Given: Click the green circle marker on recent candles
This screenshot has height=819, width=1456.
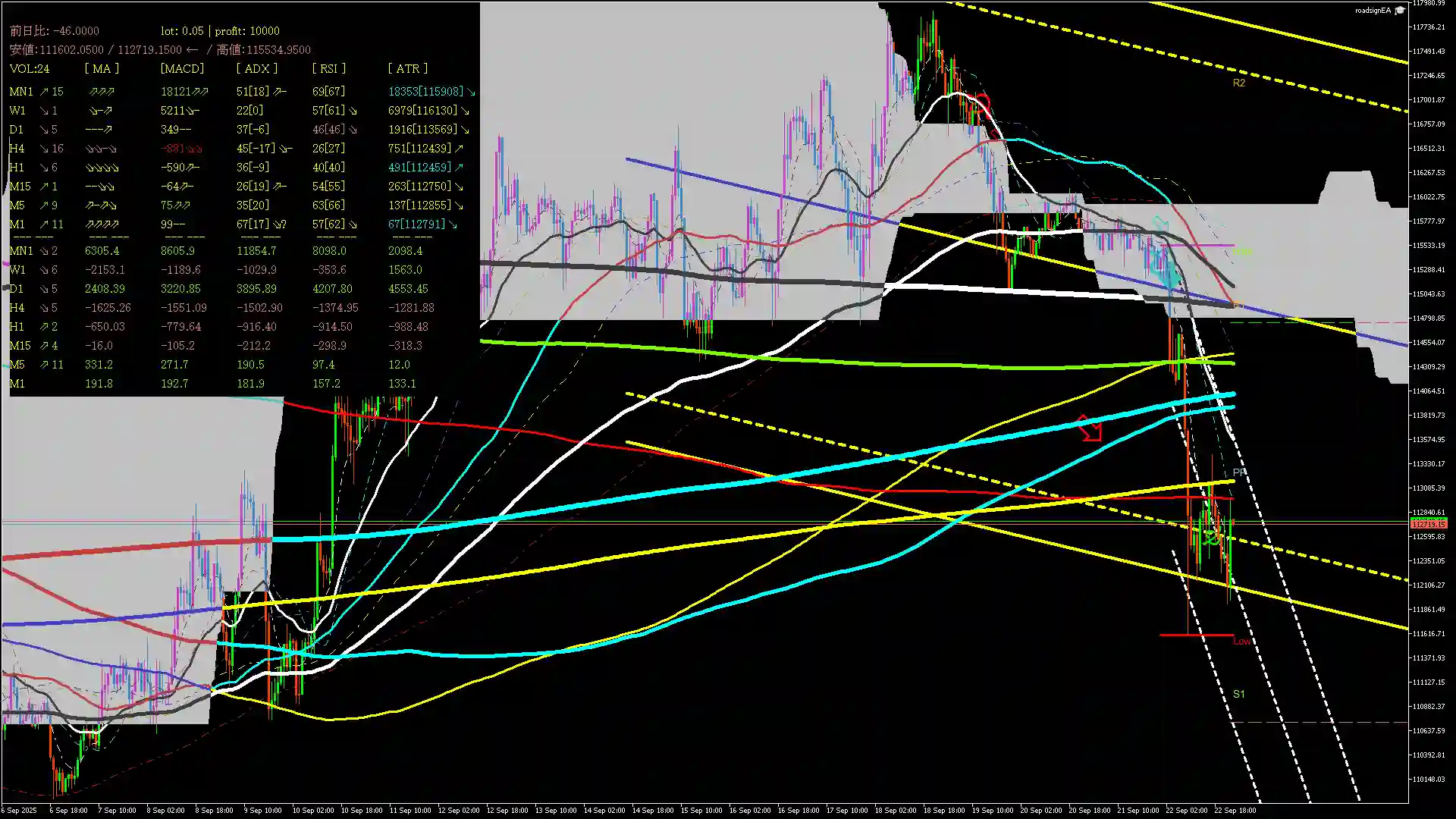Looking at the screenshot, I should tap(1213, 538).
